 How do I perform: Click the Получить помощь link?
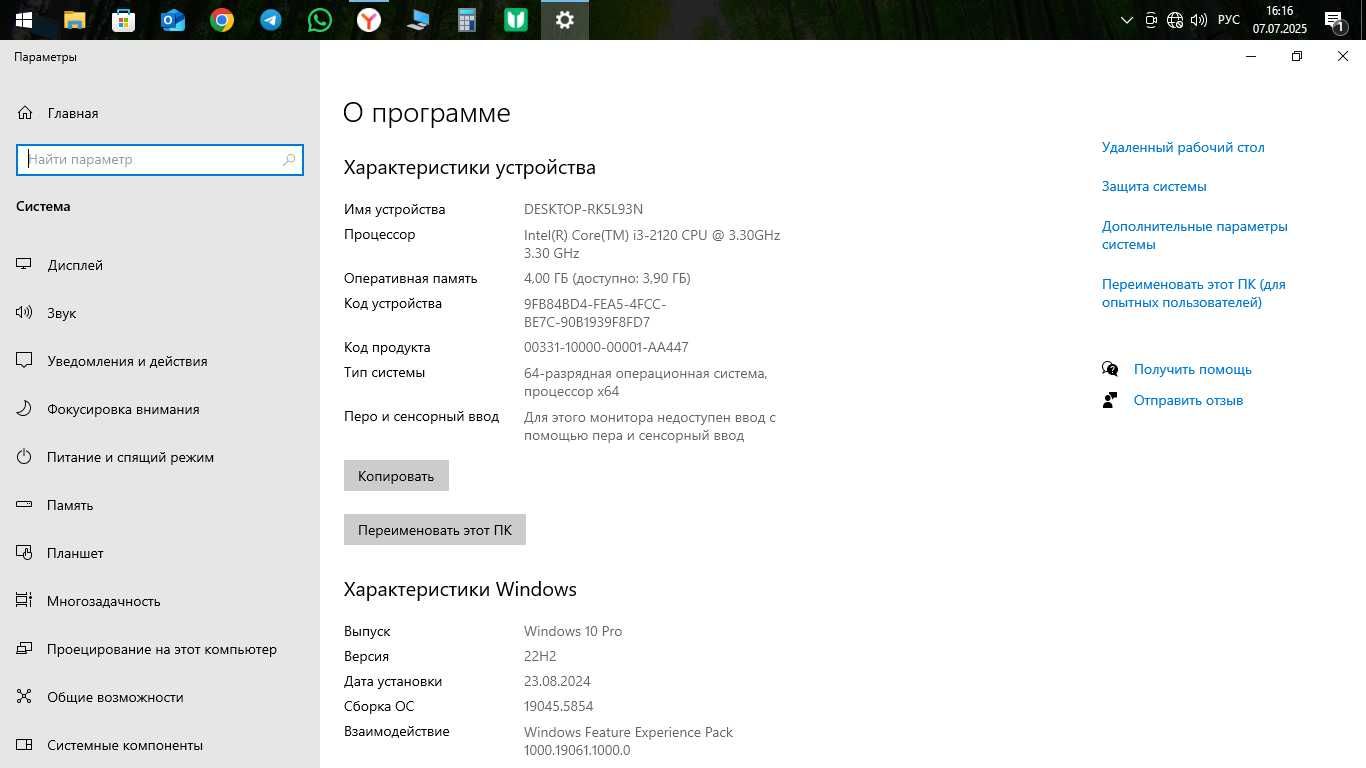[1193, 369]
